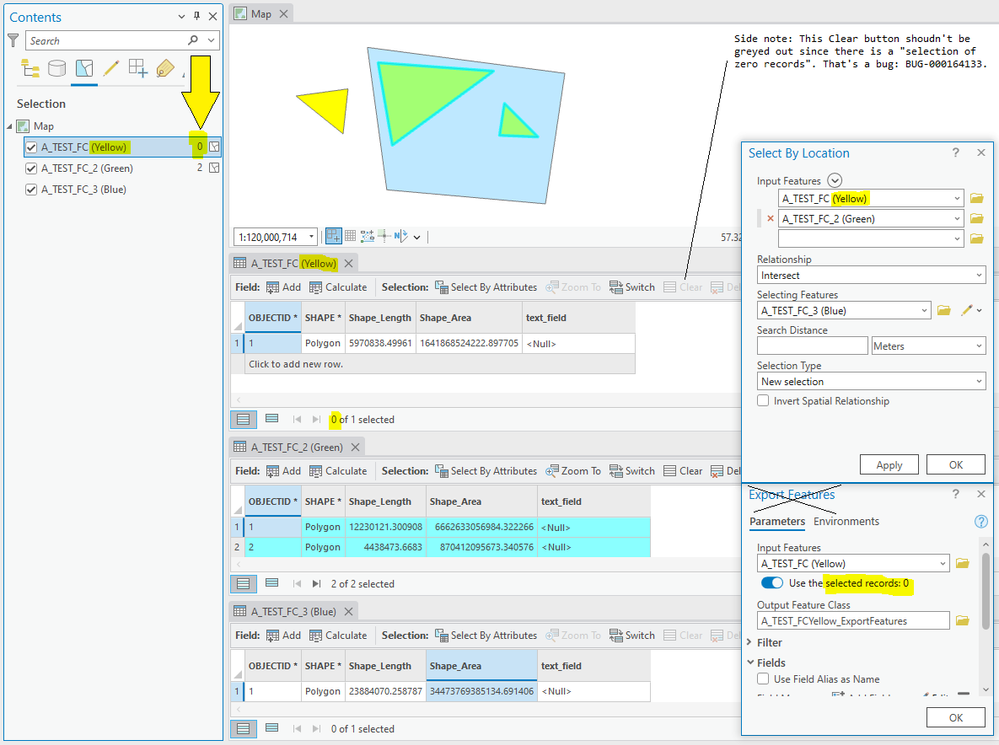Browse for A_TEST_FC_2 (Green) input features
This screenshot has width=999, height=745.
coord(976,219)
